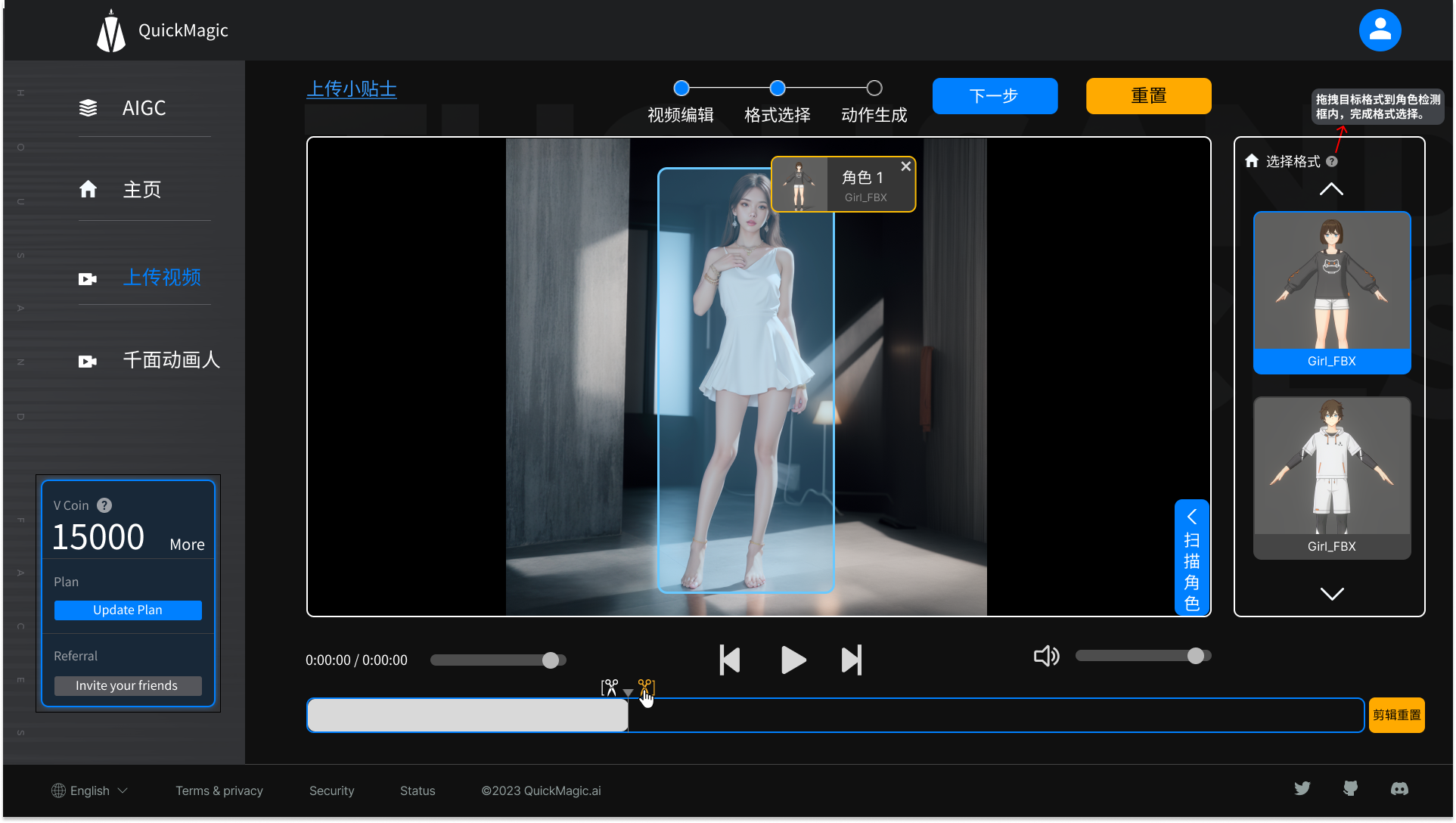
Task: Collapse the 扫描角色 scan panel
Action: [x=1191, y=517]
